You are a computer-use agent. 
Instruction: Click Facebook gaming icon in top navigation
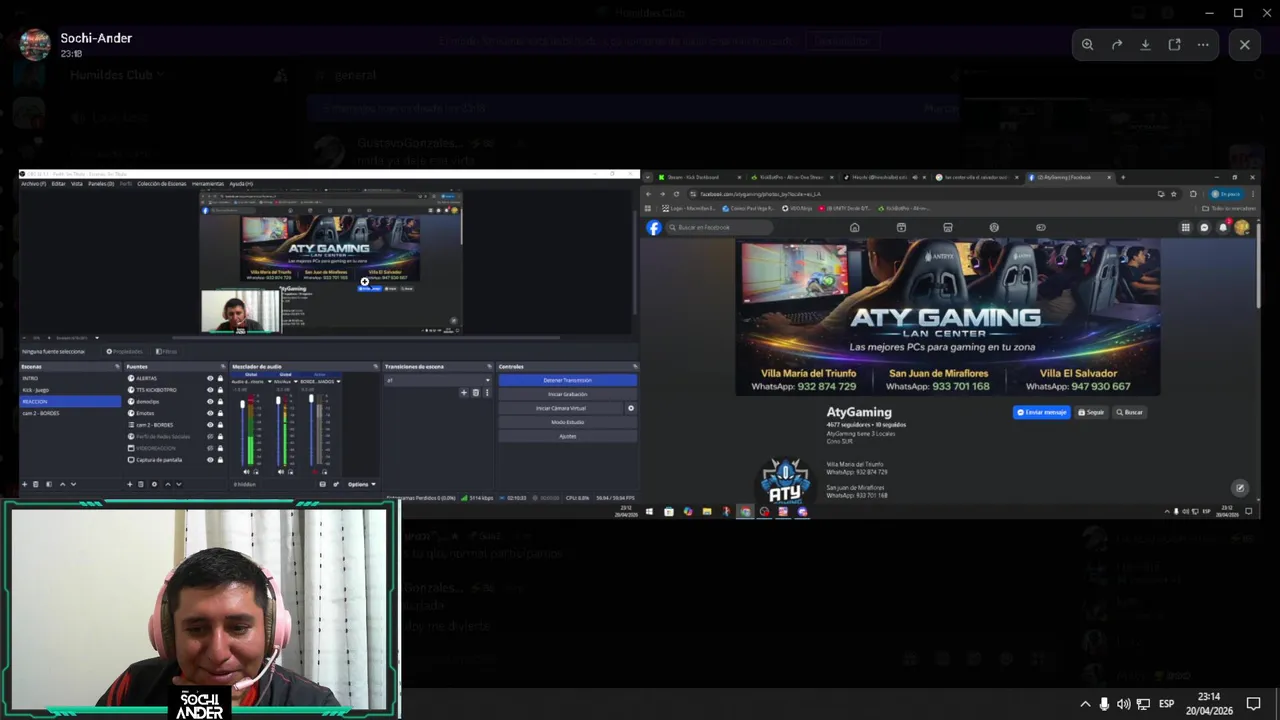pyautogui.click(x=1040, y=227)
